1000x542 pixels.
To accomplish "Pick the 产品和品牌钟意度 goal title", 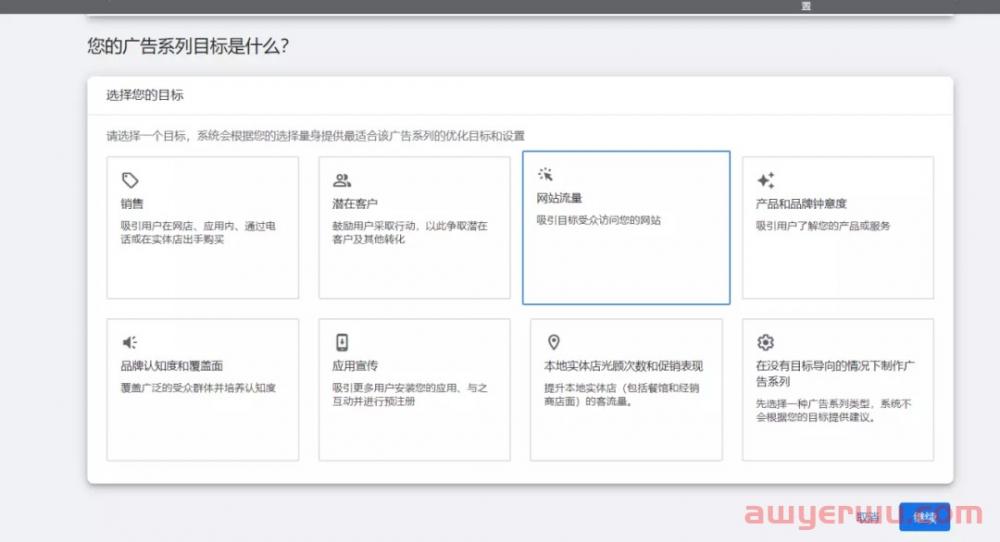I will point(801,204).
